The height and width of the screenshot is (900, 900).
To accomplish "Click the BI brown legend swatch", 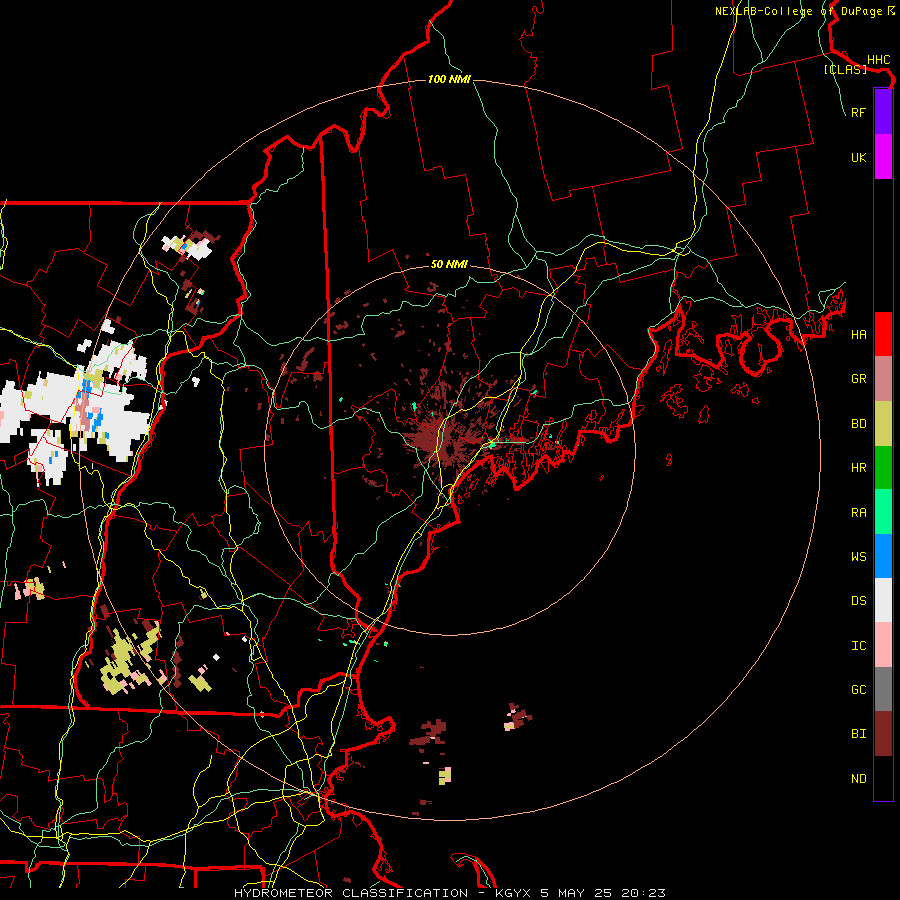I will [x=883, y=734].
